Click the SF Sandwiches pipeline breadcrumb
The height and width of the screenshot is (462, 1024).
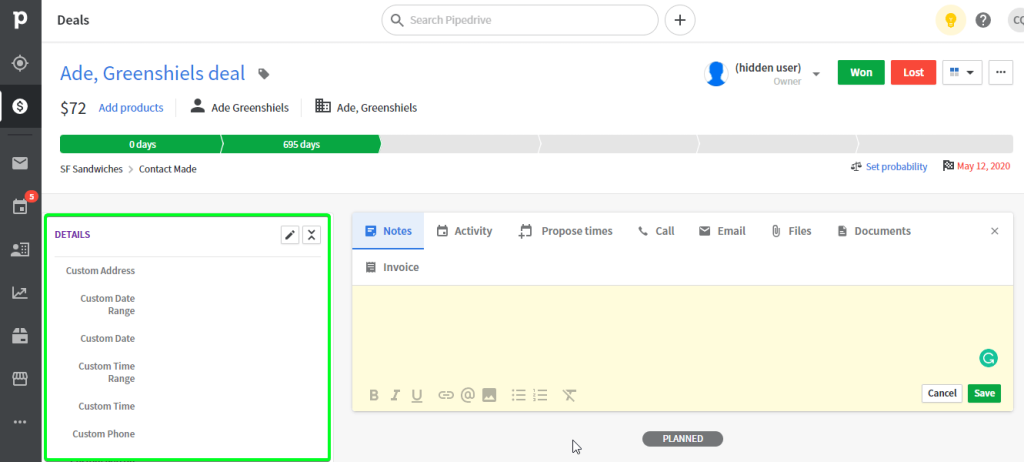click(91, 169)
